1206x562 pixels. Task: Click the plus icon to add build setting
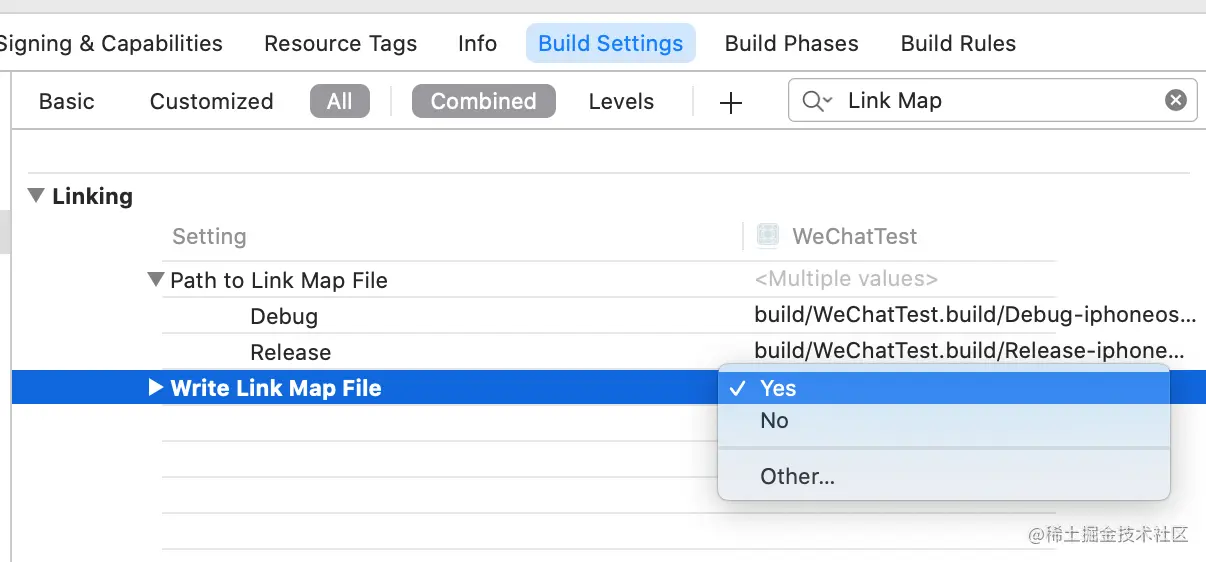[731, 102]
